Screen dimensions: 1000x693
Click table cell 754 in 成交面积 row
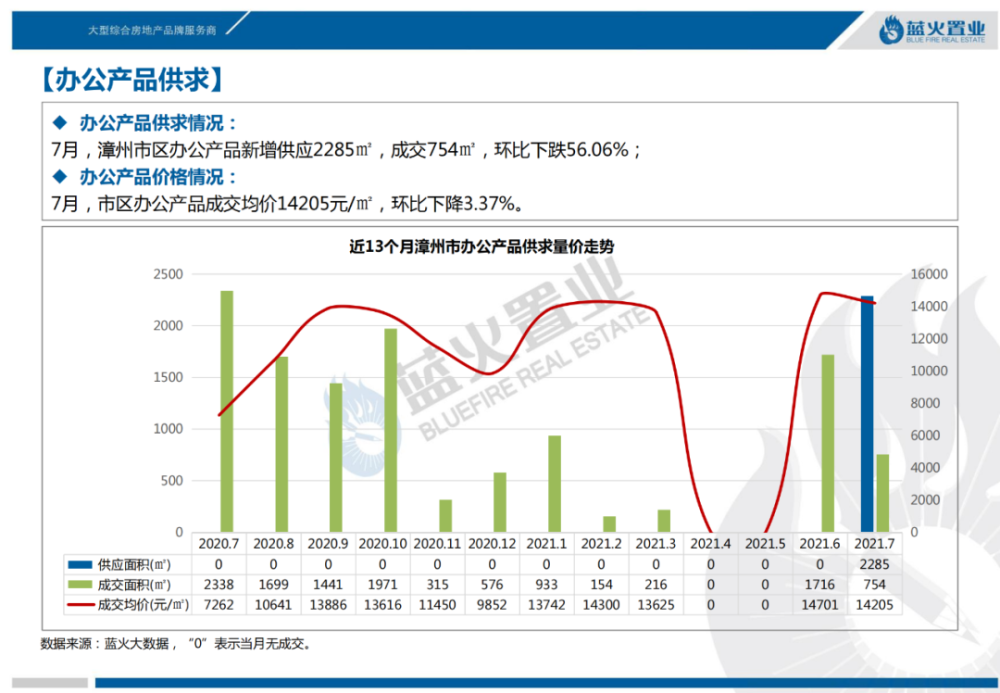click(x=874, y=585)
